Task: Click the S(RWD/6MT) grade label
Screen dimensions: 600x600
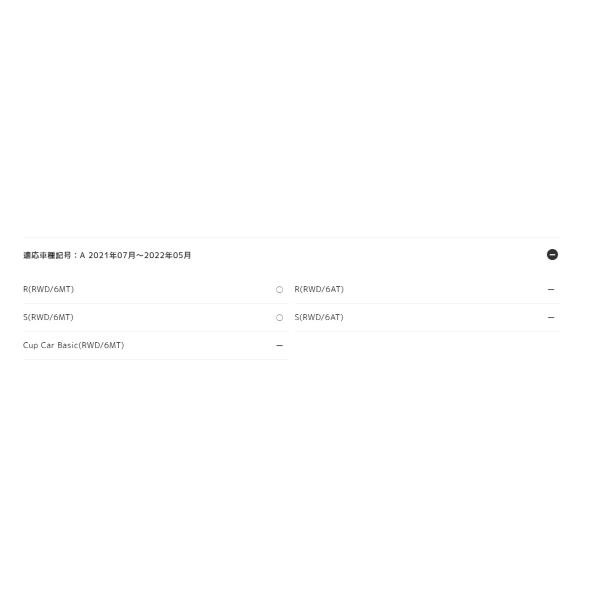Action: 48,317
